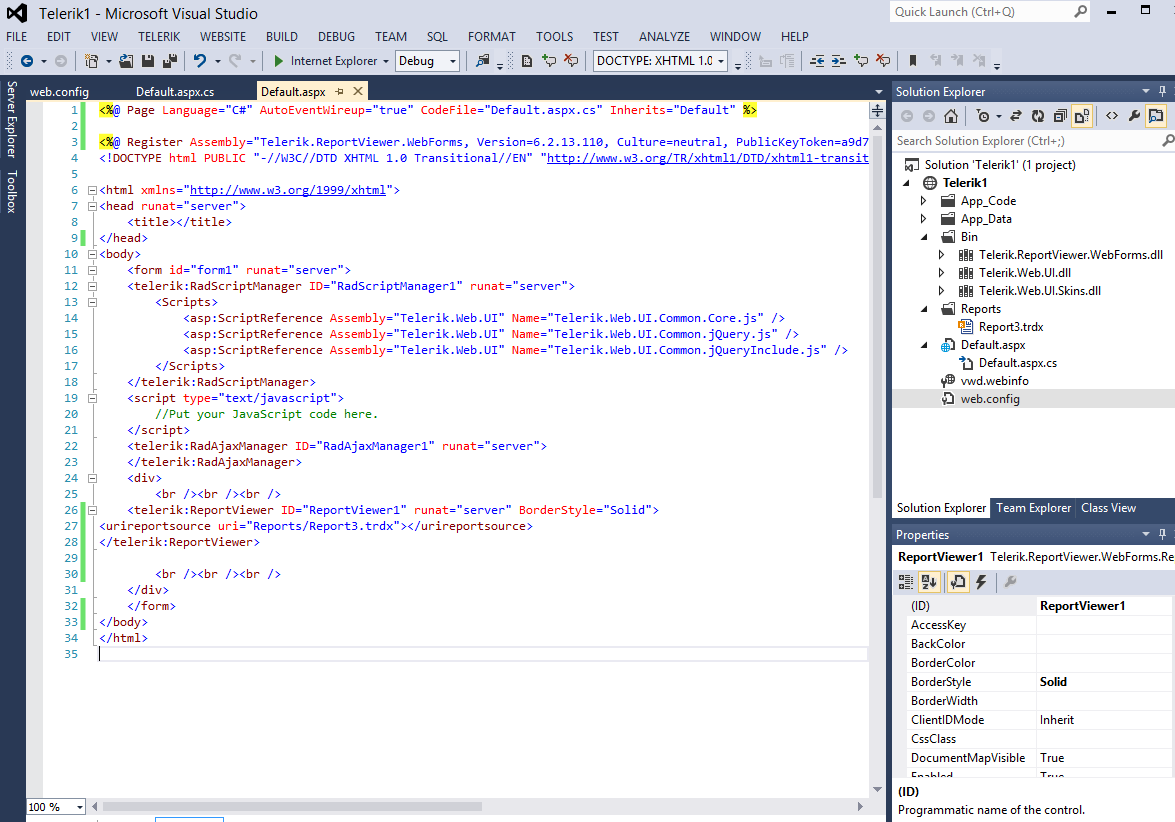The width and height of the screenshot is (1175, 822).
Task: Start debugging with the green play icon
Action: pos(279,61)
